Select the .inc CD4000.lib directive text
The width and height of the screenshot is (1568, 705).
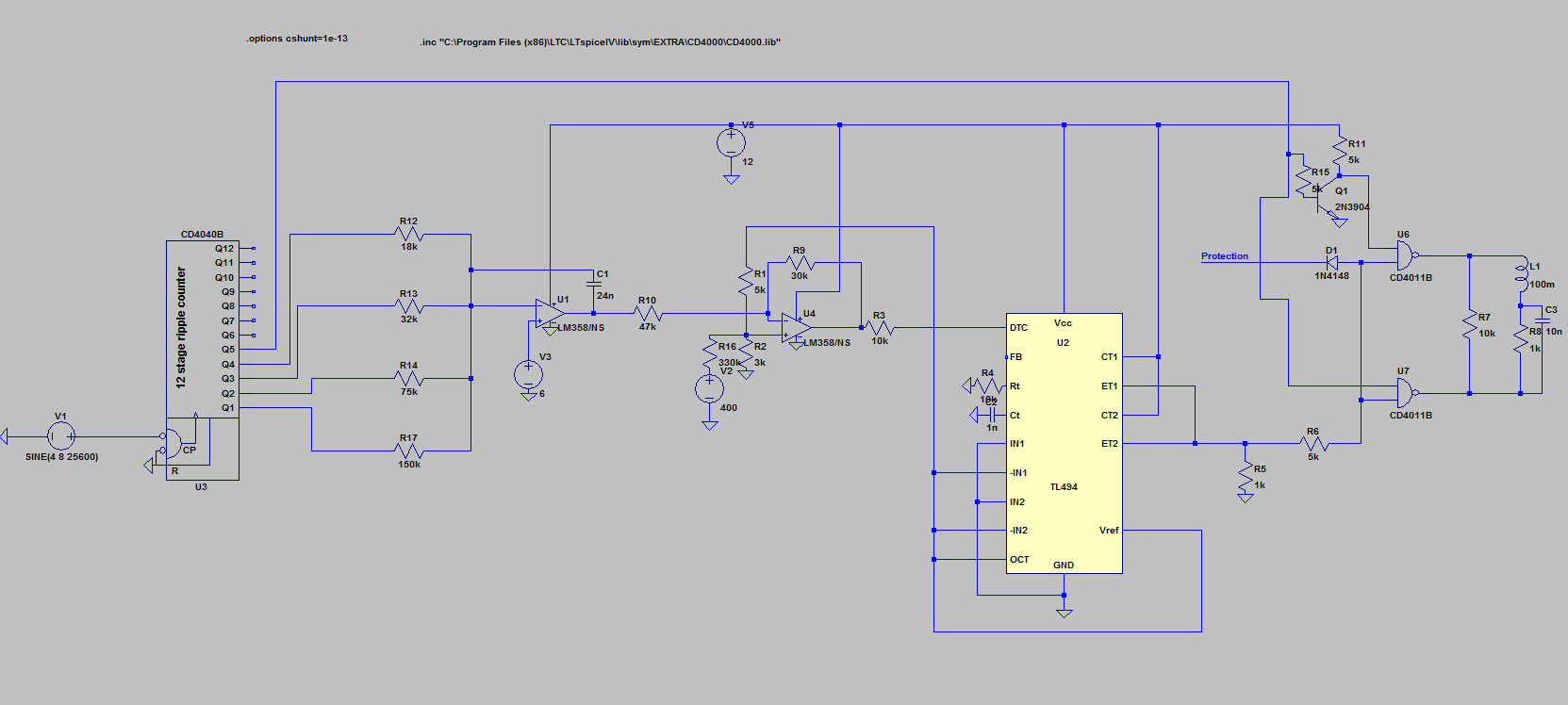[600, 42]
